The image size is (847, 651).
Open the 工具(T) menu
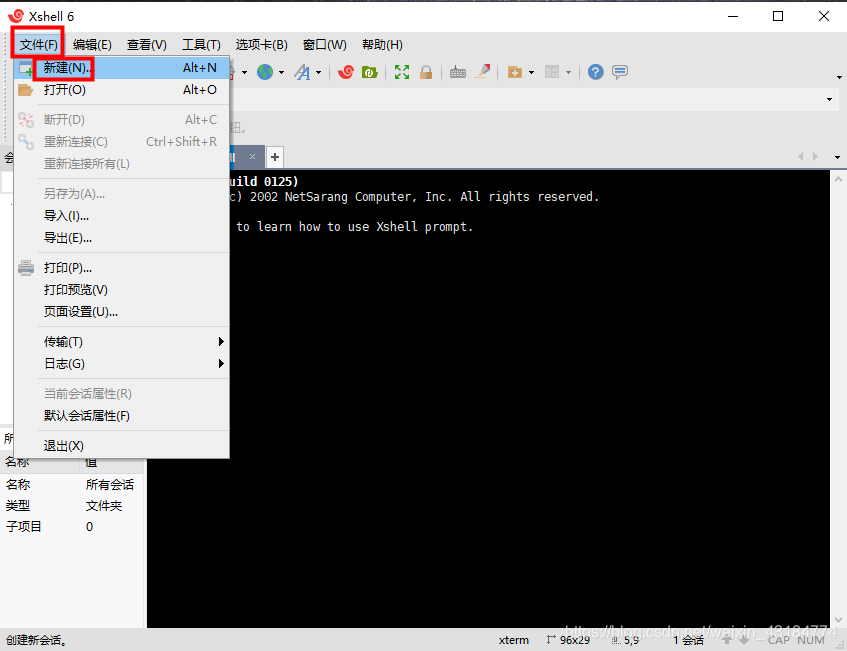[x=201, y=44]
